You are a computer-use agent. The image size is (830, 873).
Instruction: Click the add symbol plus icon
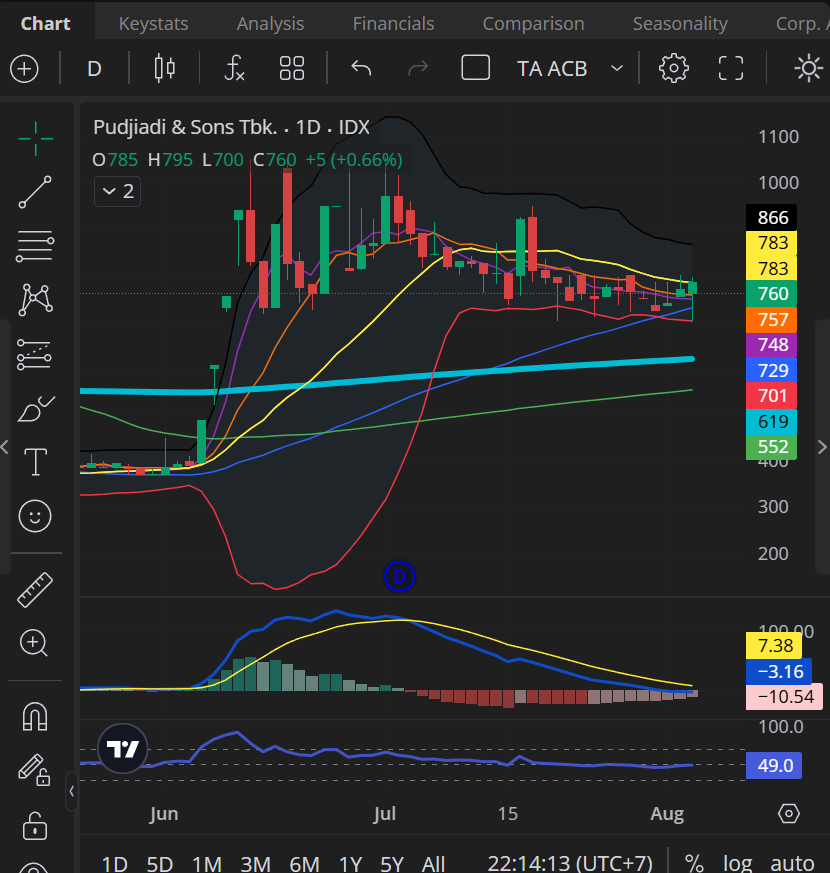(x=24, y=69)
